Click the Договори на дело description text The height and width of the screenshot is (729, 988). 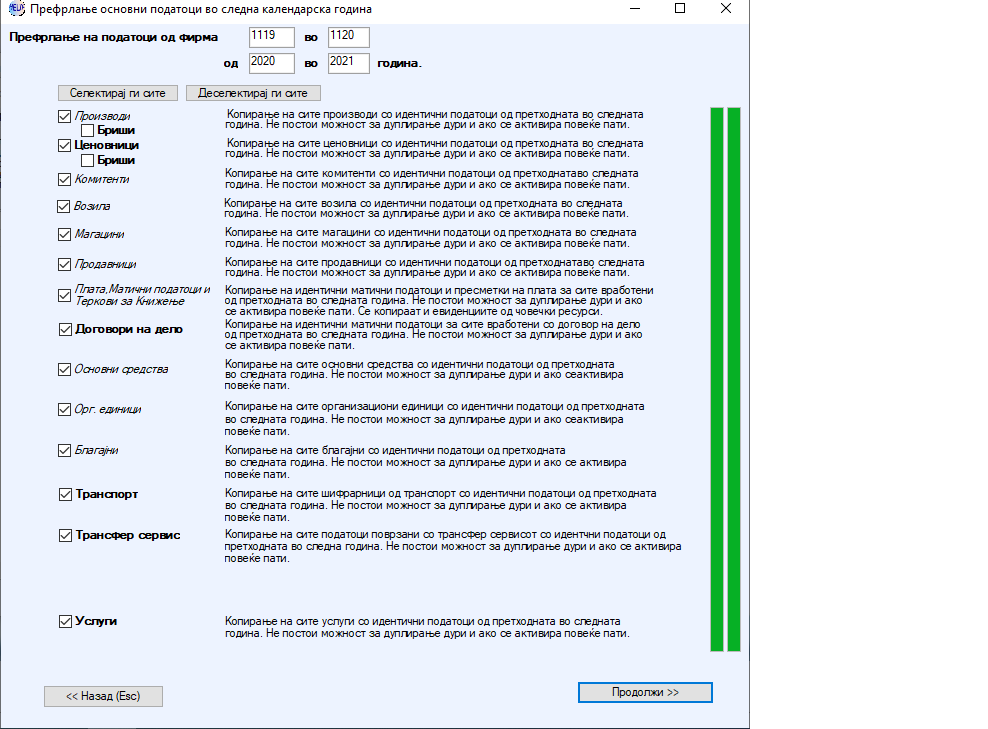[x=434, y=335]
